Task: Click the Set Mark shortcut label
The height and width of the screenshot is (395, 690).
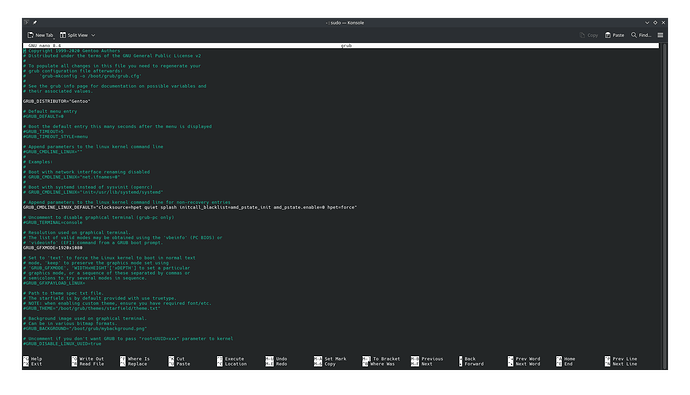Action: [x=335, y=359]
